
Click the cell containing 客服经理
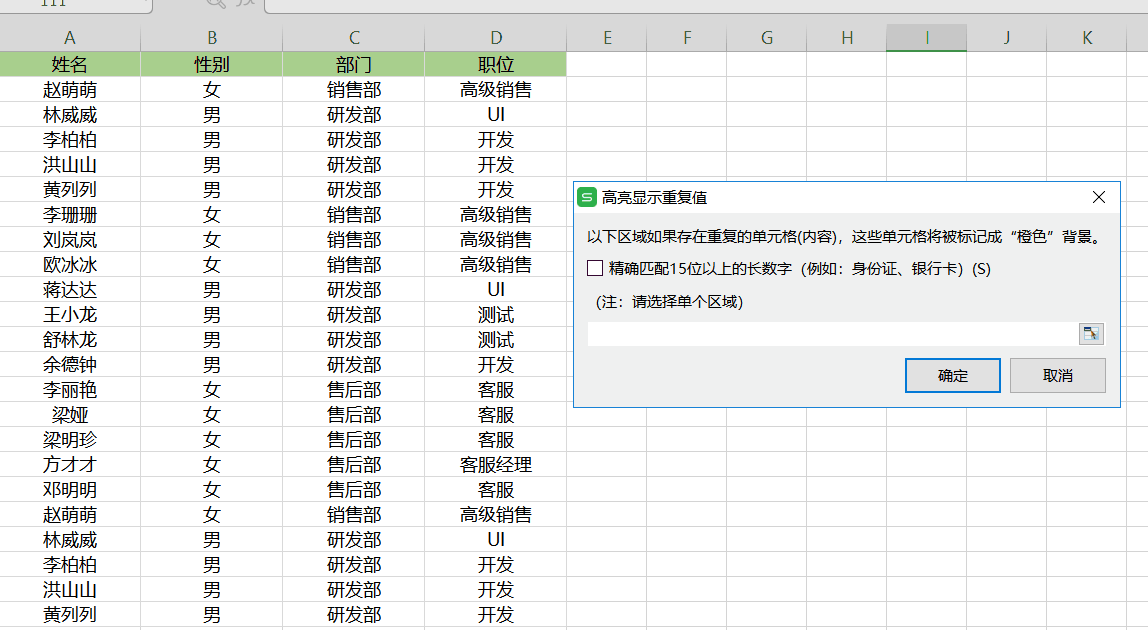(496, 464)
